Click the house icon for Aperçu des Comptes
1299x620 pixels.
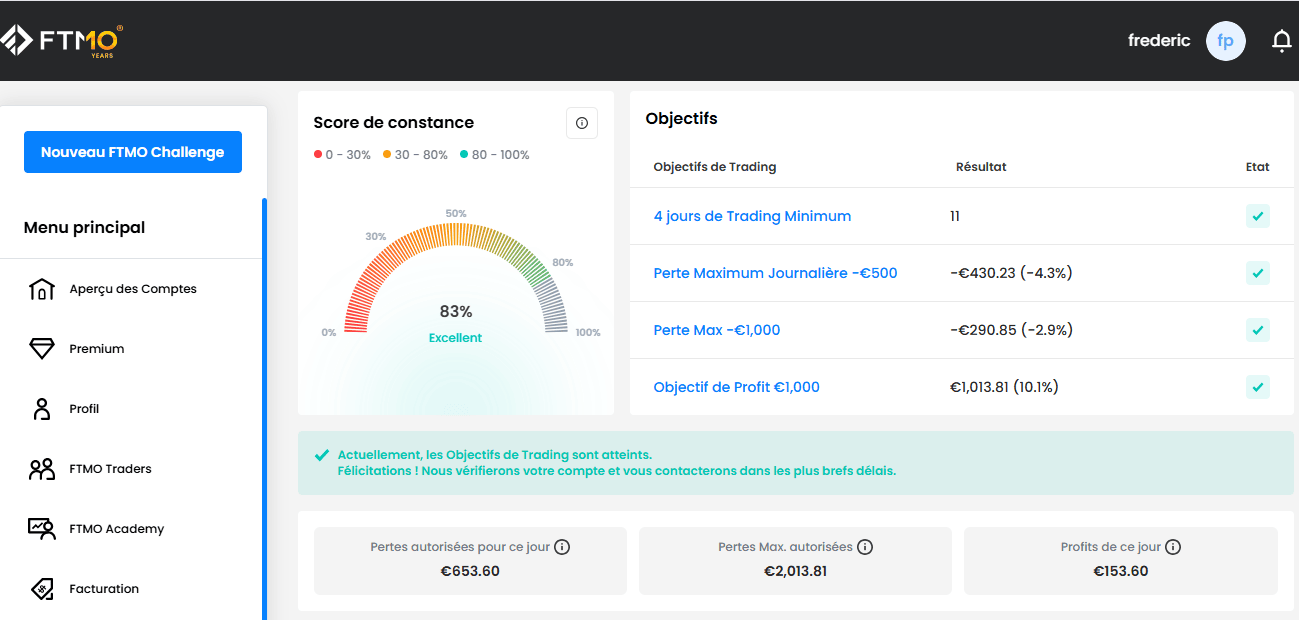[42, 289]
